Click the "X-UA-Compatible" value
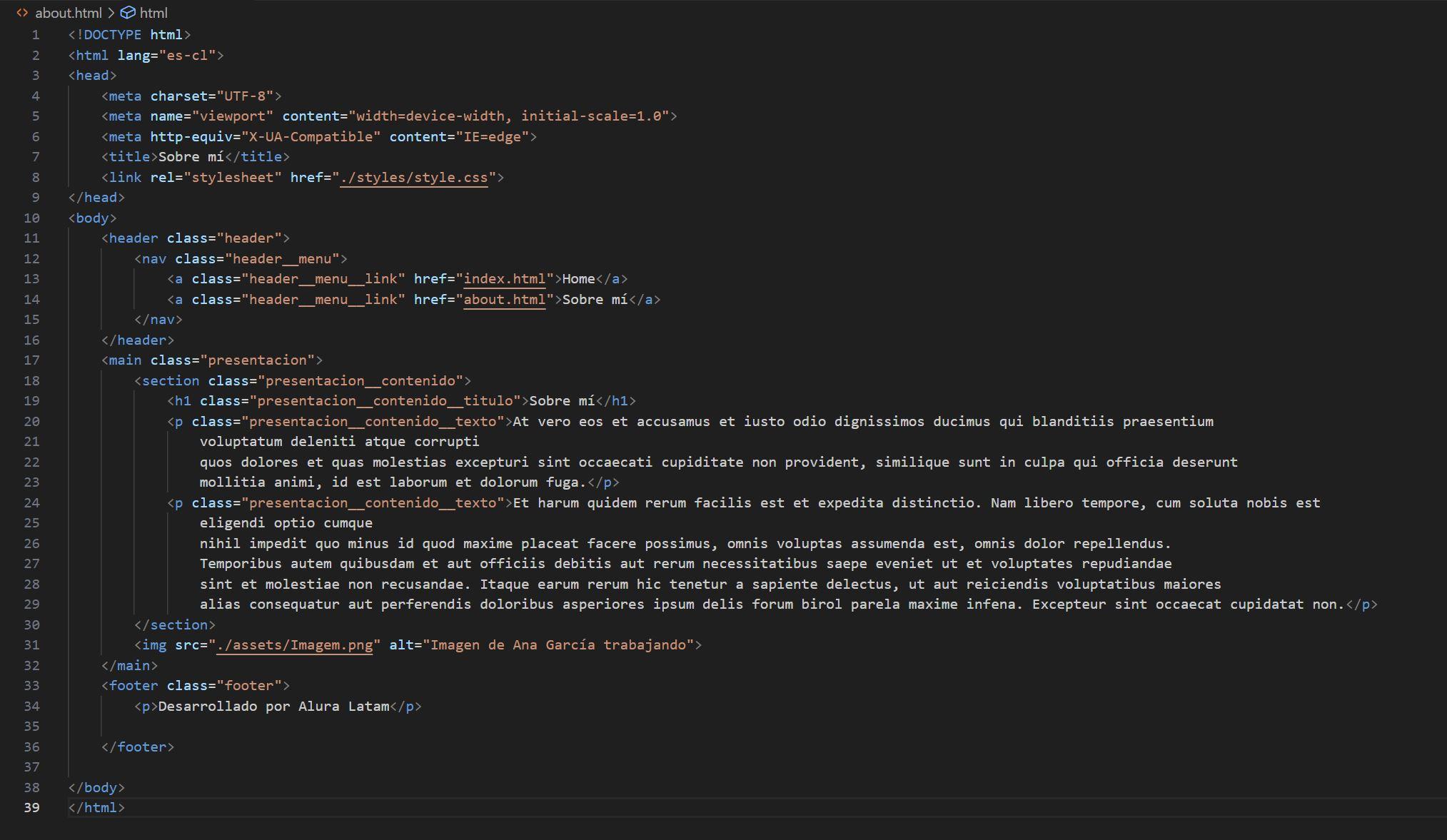The height and width of the screenshot is (840, 1447). (x=311, y=137)
